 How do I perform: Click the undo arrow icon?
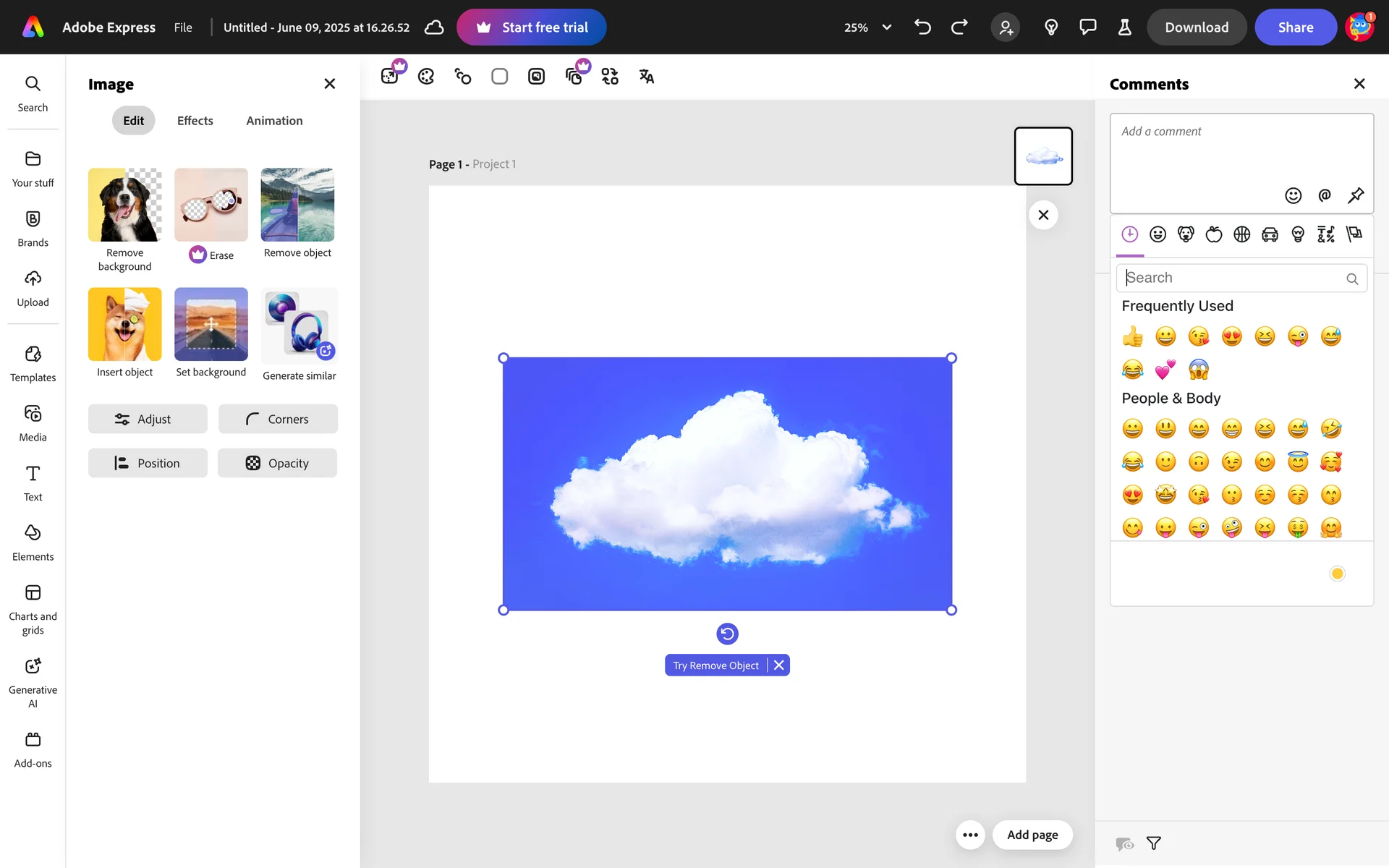pos(922,27)
